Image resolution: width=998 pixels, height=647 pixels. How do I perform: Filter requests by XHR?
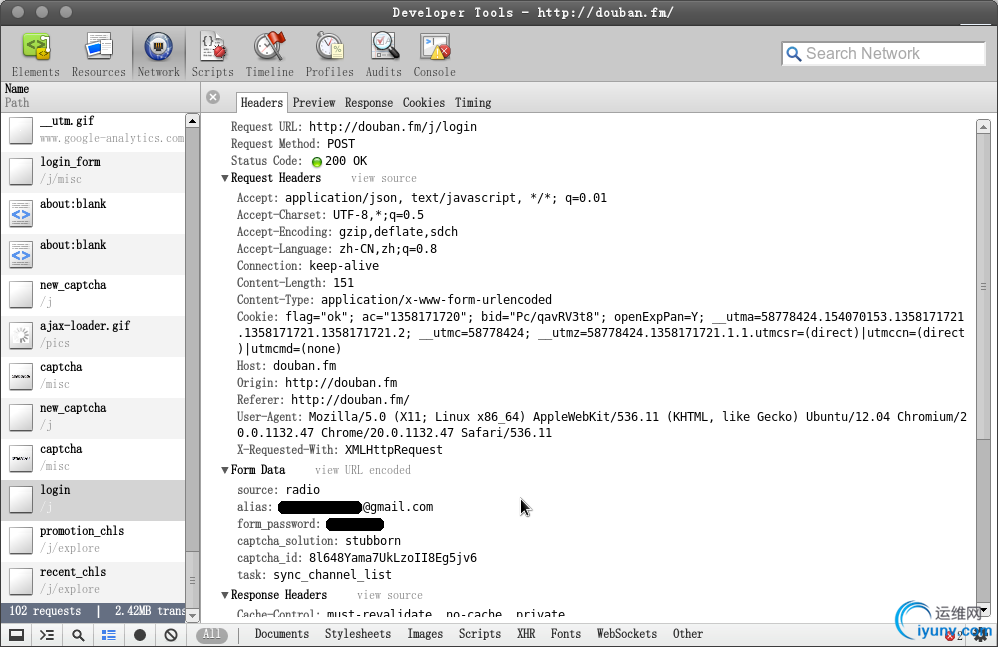tap(526, 634)
